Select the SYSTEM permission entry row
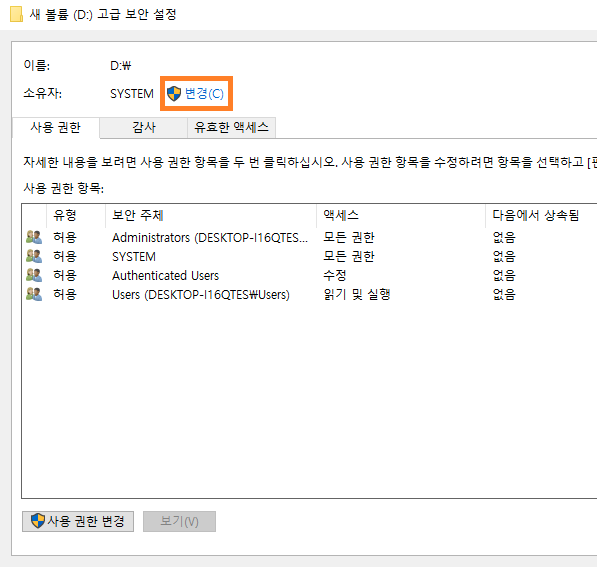Viewport: 597px width, 567px height. coord(308,257)
